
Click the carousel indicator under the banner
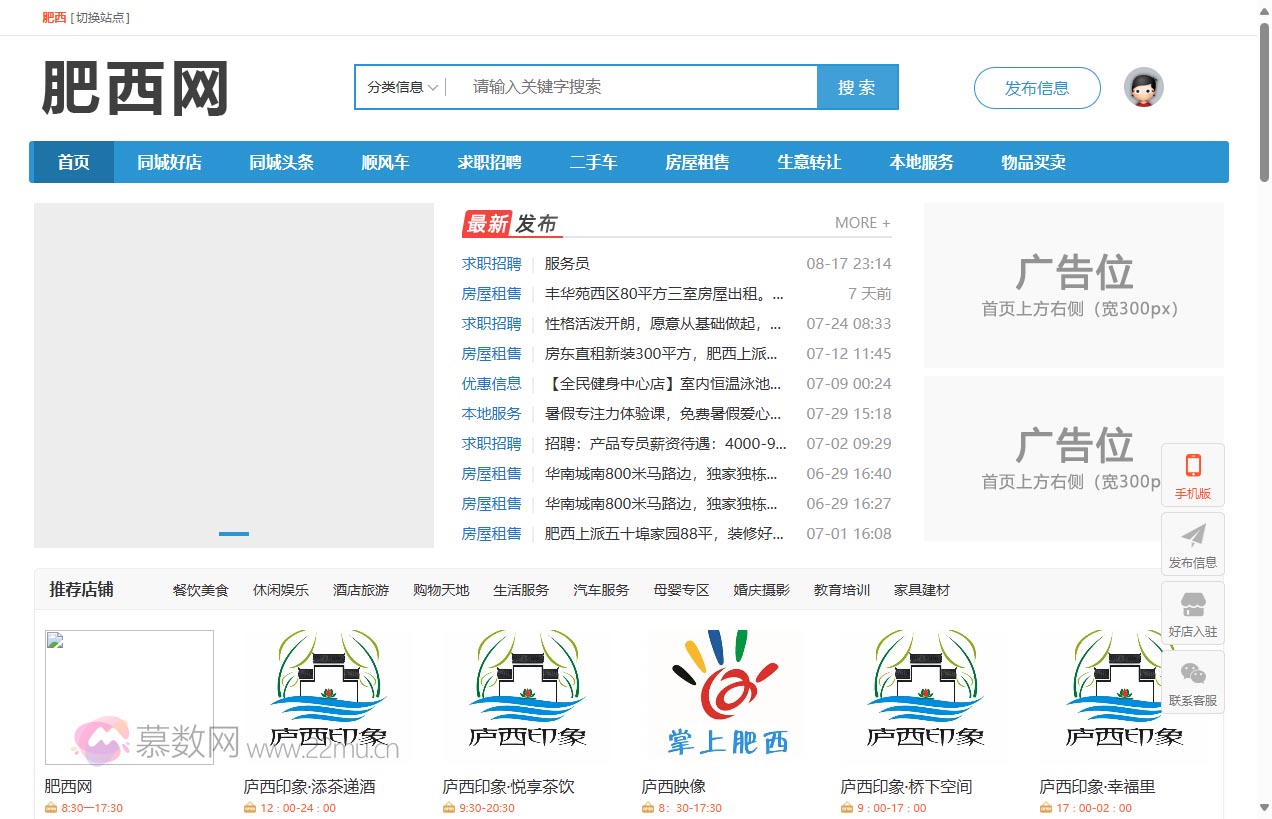(x=233, y=534)
